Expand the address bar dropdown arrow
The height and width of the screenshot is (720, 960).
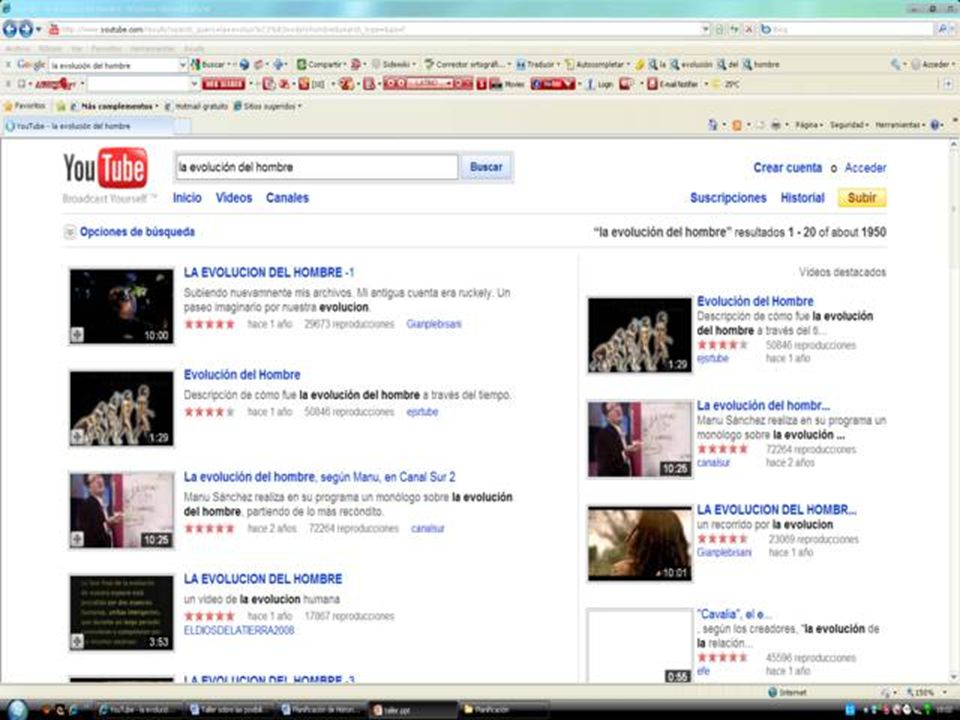[705, 29]
